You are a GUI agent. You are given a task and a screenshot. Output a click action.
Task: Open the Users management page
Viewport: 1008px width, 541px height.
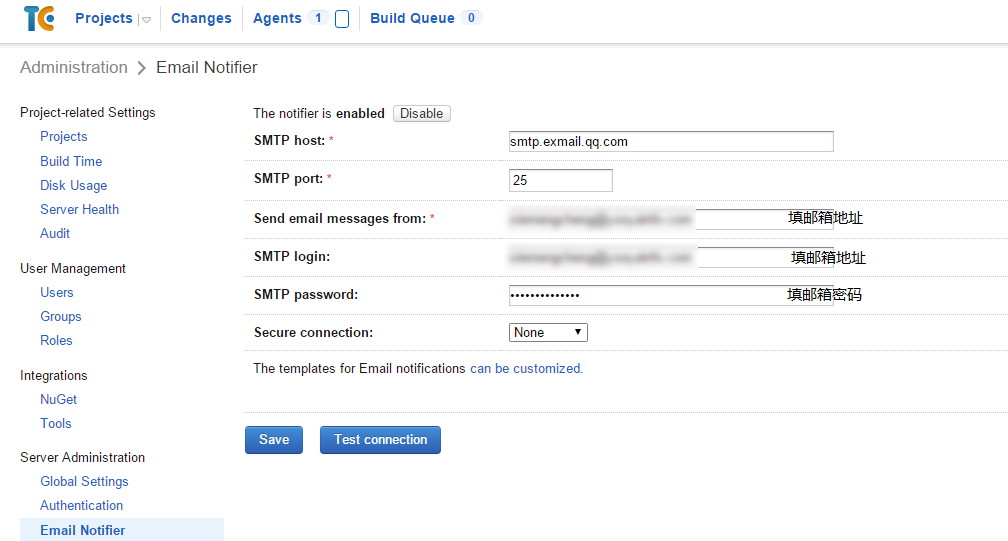(x=57, y=292)
